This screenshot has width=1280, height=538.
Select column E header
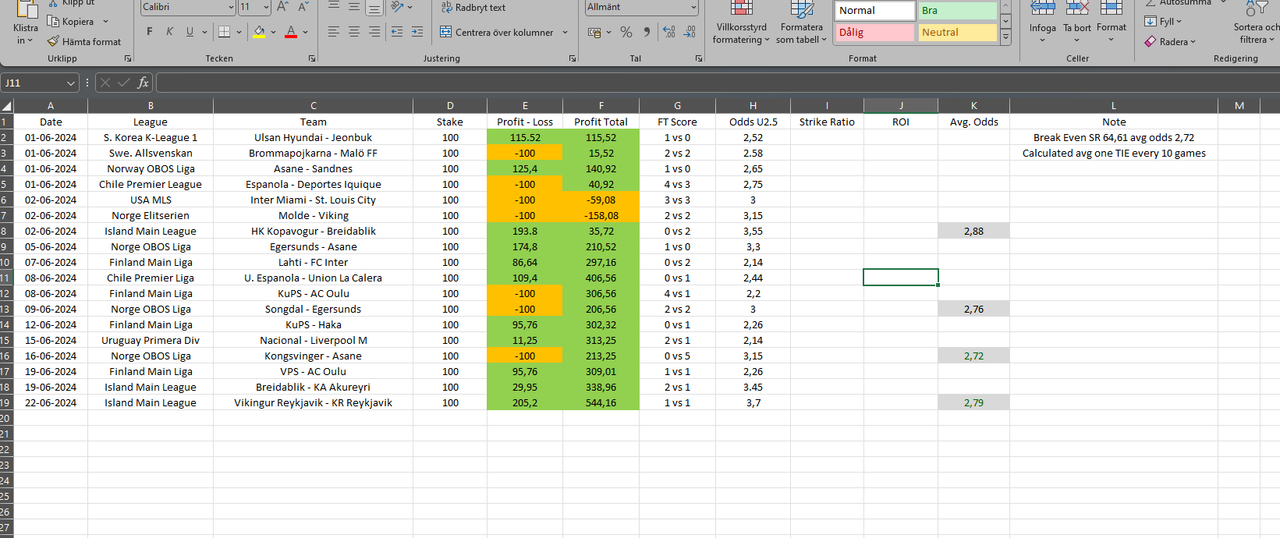525,106
